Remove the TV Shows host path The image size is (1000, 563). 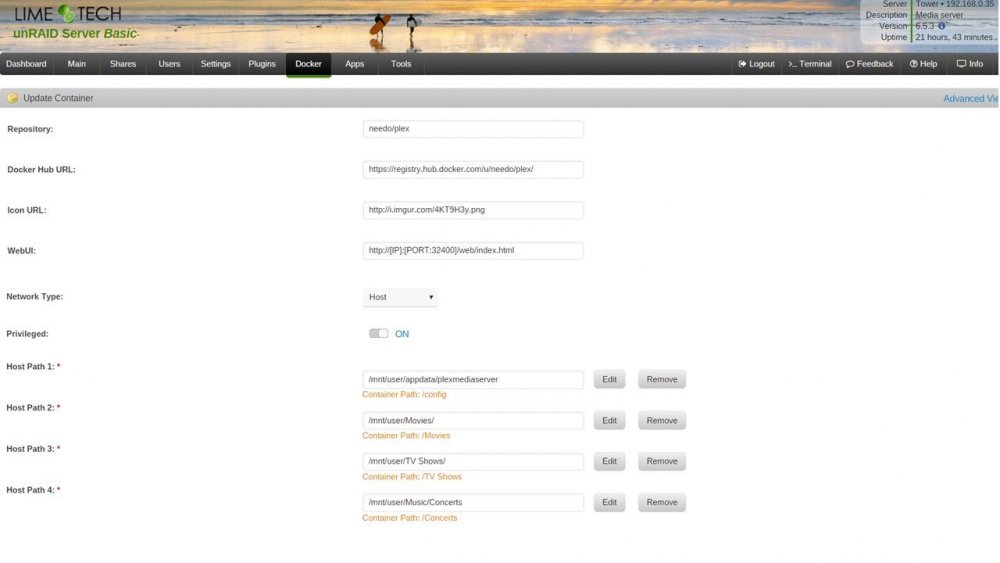tap(662, 461)
